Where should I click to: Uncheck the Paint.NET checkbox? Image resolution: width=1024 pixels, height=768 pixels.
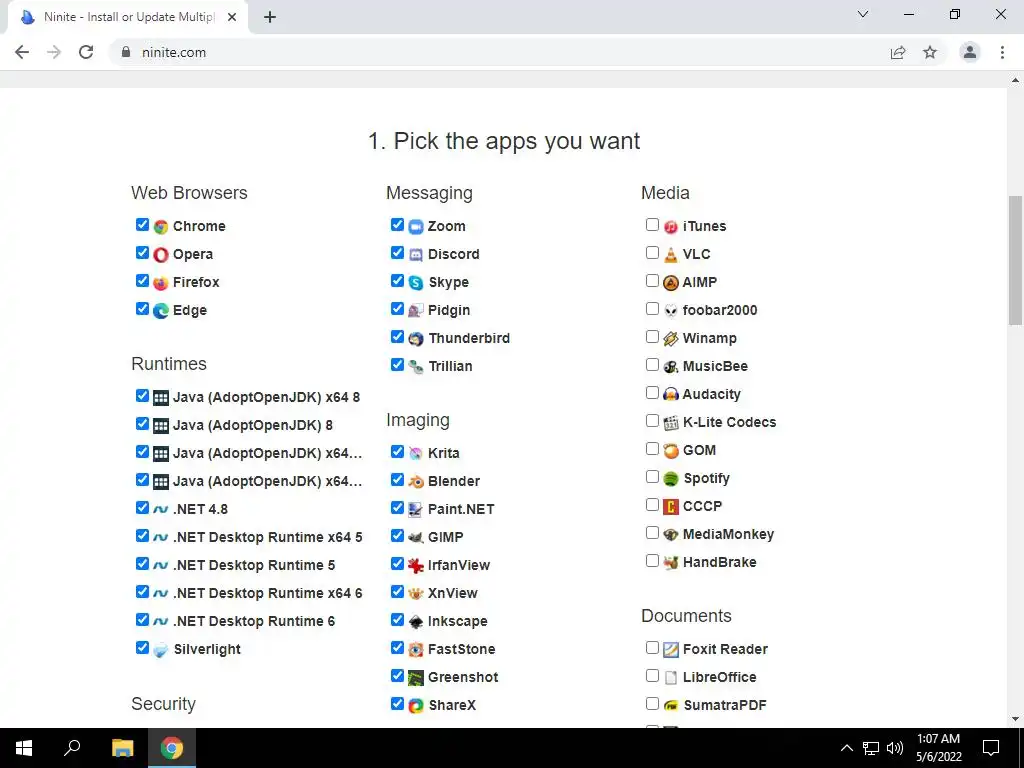[x=397, y=507]
